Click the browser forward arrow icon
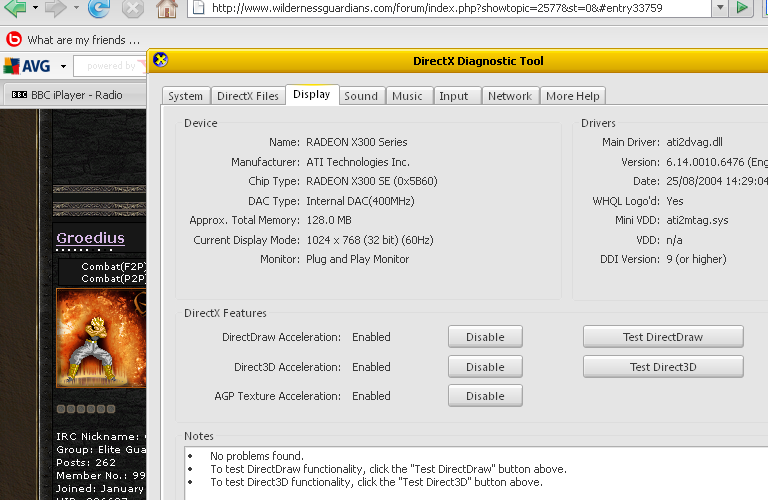 coord(55,8)
